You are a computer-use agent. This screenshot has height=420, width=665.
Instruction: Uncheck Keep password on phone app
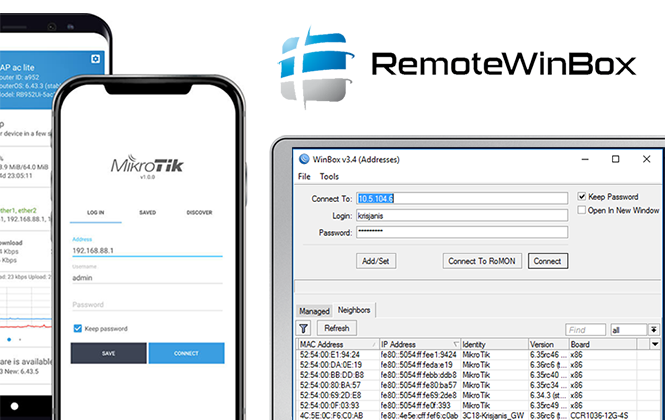pos(78,328)
